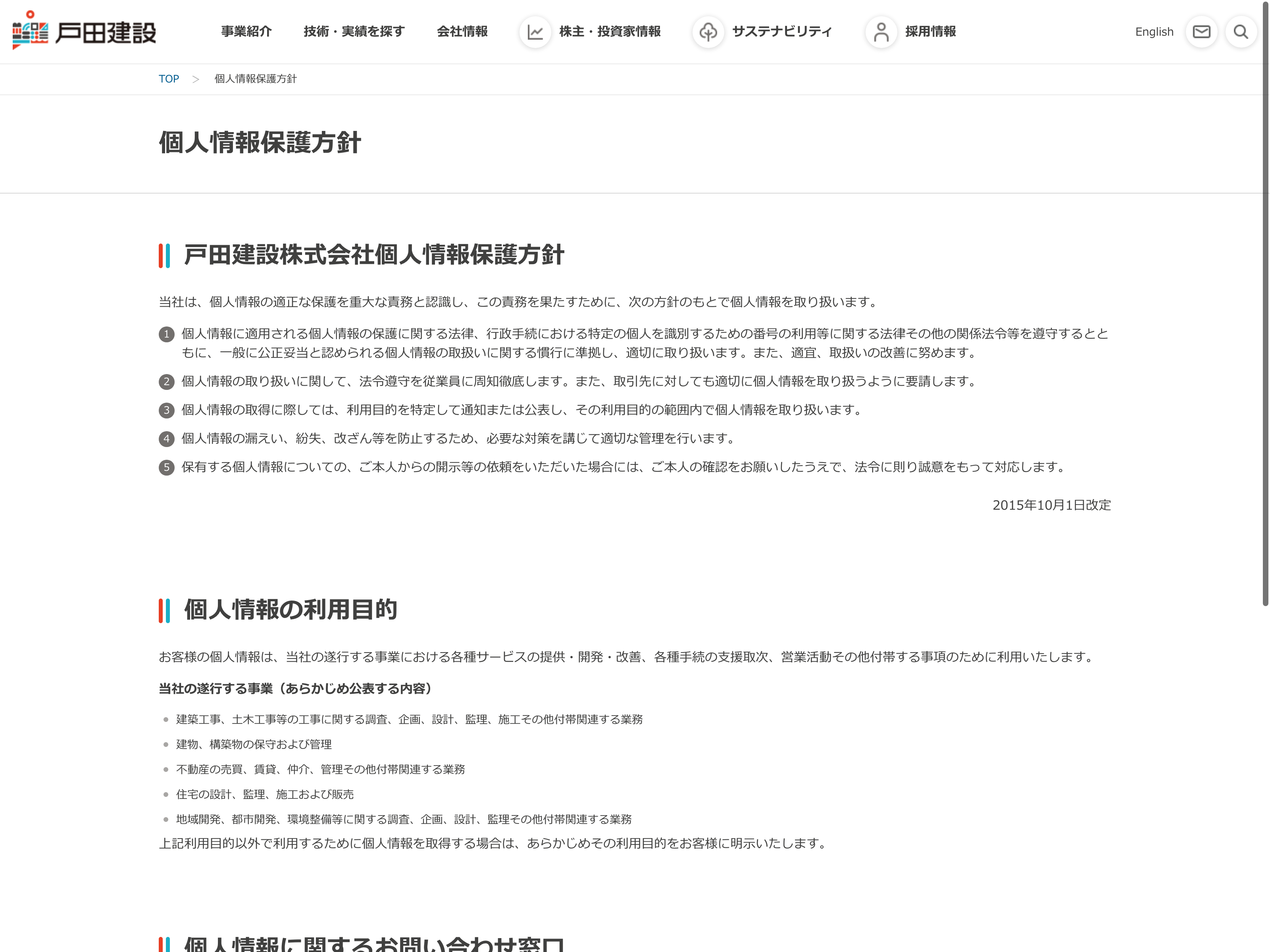Click the TOP breadcrumb link
The width and height of the screenshot is (1270, 952).
coord(169,79)
